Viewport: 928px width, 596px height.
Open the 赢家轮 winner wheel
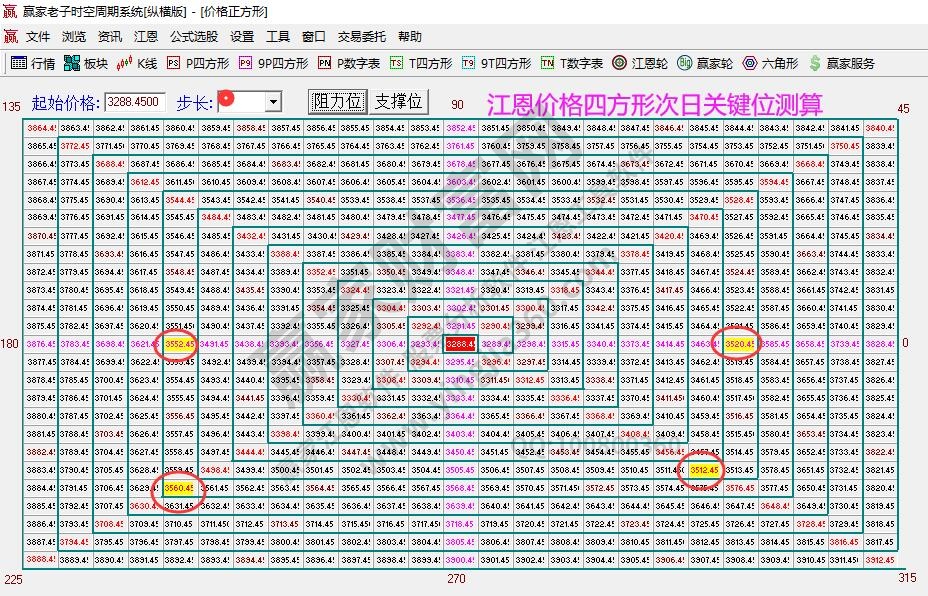pos(700,62)
